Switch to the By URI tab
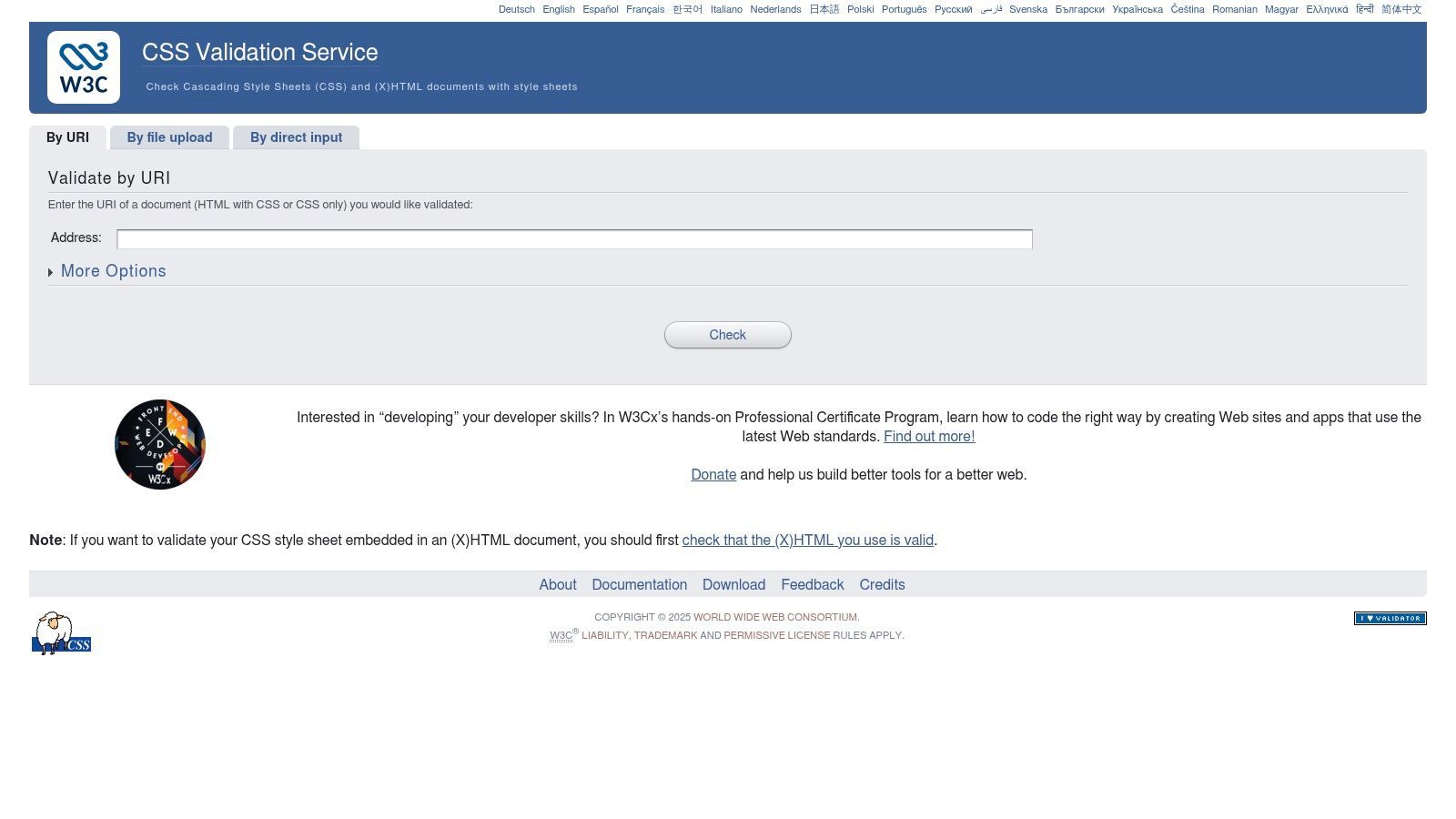1456x819 pixels. tap(68, 137)
